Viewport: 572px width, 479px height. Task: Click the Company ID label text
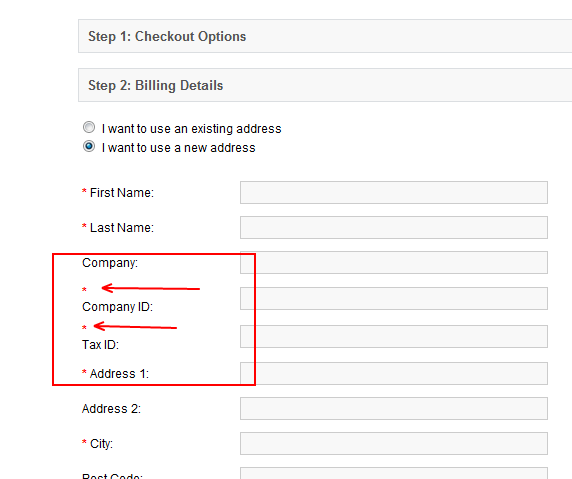coord(117,307)
